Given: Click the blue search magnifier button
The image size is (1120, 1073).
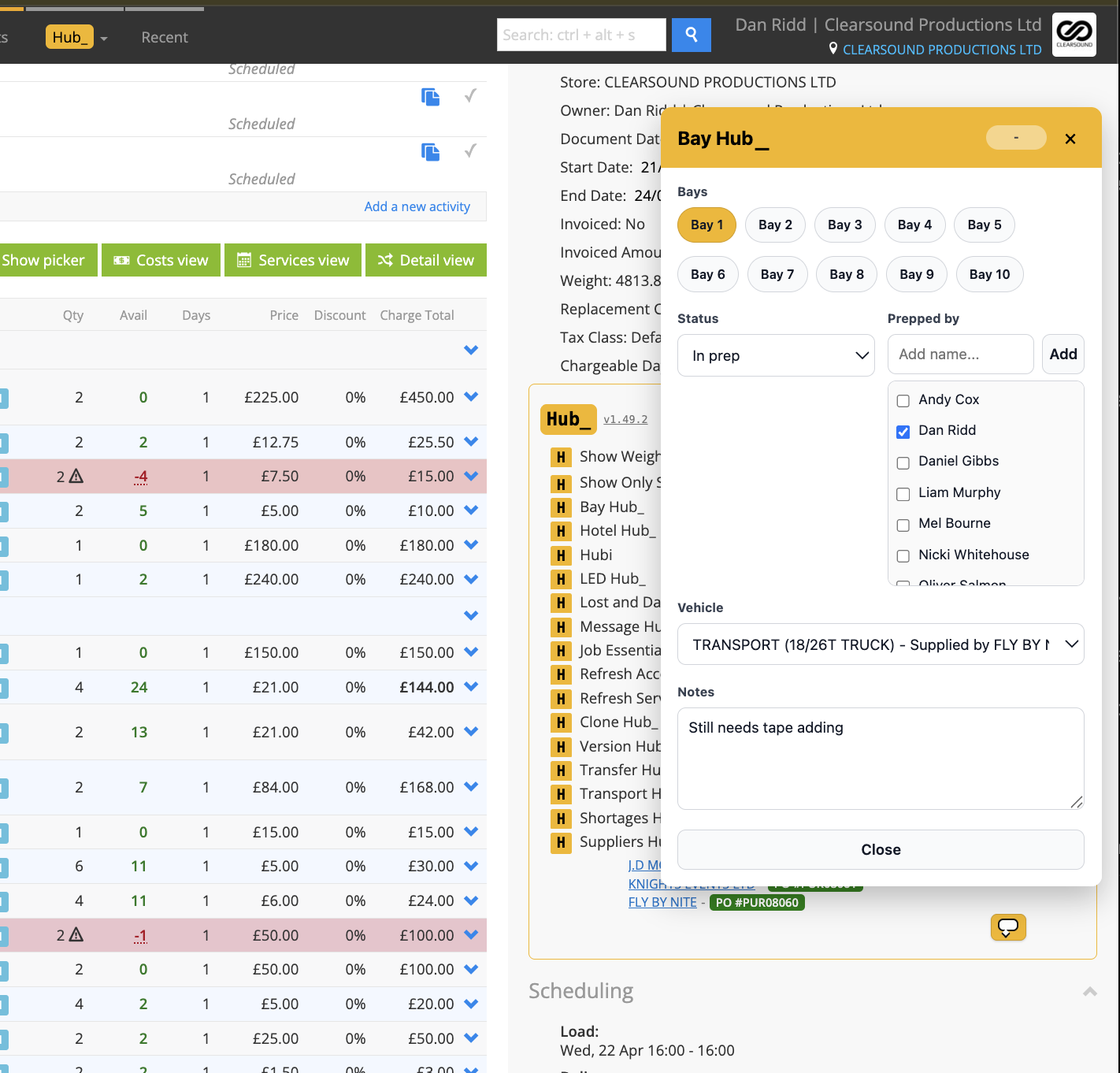Looking at the screenshot, I should click(x=691, y=35).
